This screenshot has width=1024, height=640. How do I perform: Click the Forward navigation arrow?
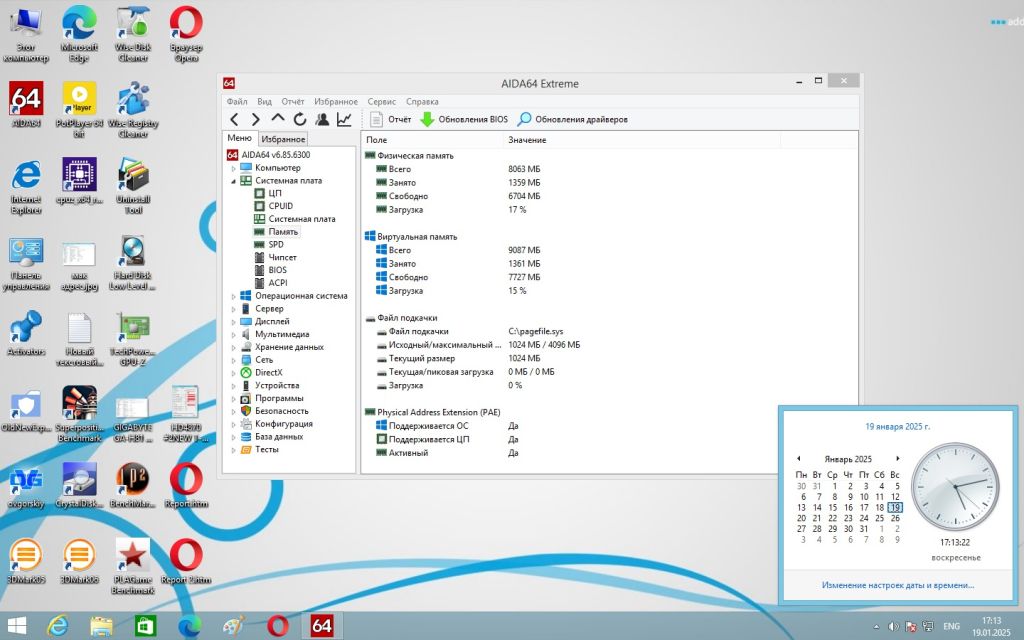pyautogui.click(x=256, y=119)
